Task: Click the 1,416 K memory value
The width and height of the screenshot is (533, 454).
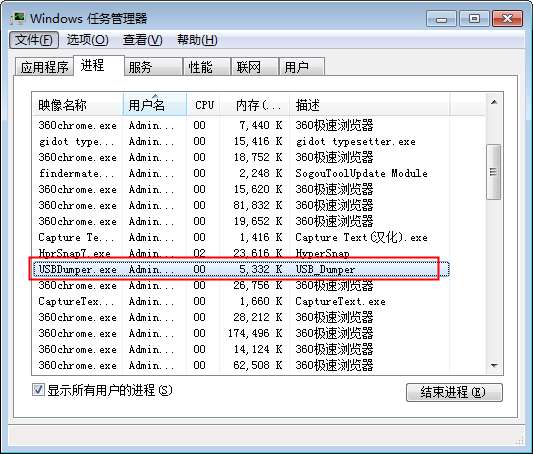Action: (x=261, y=237)
